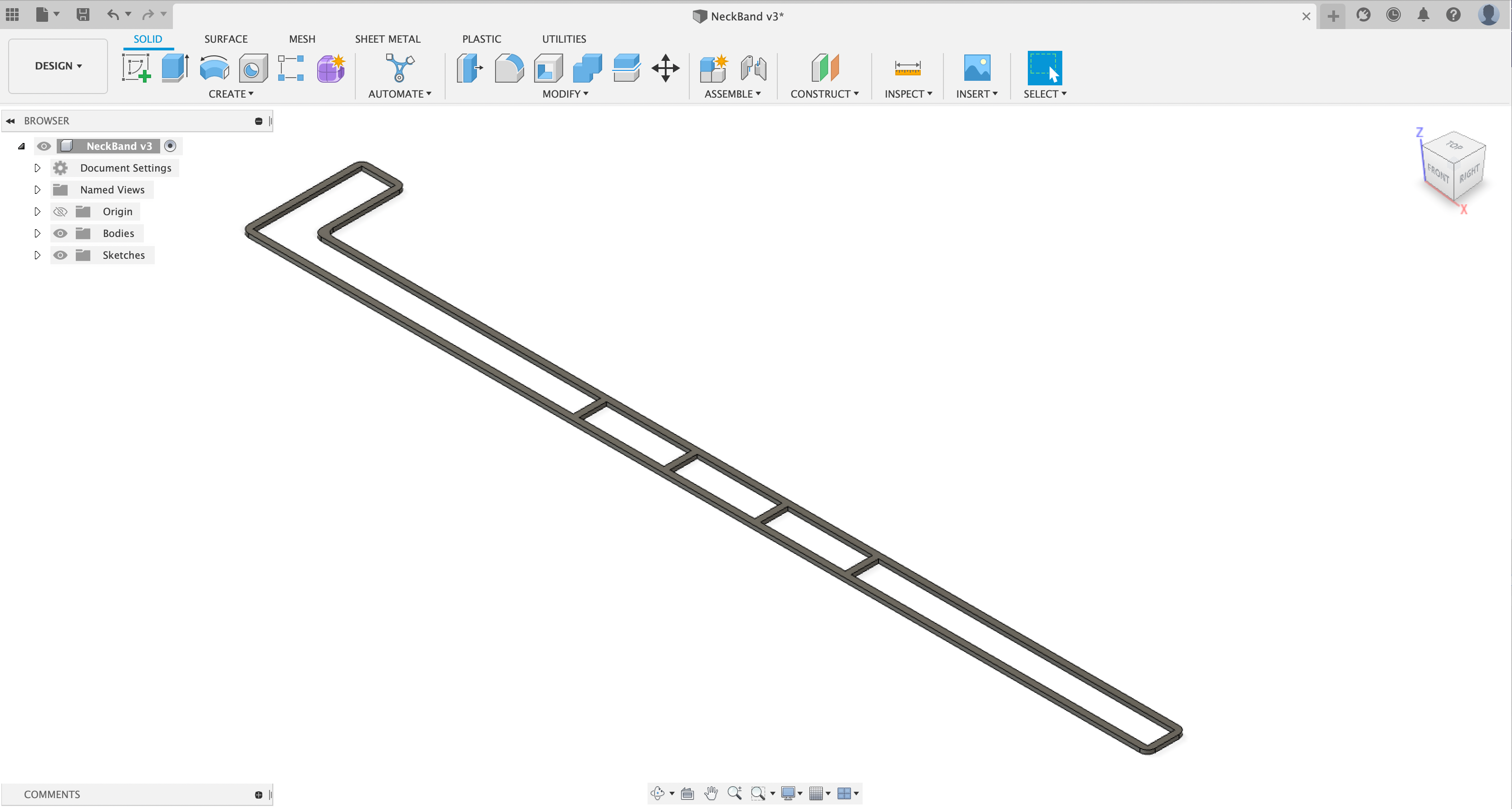Switch to the Surface tab

(225, 39)
